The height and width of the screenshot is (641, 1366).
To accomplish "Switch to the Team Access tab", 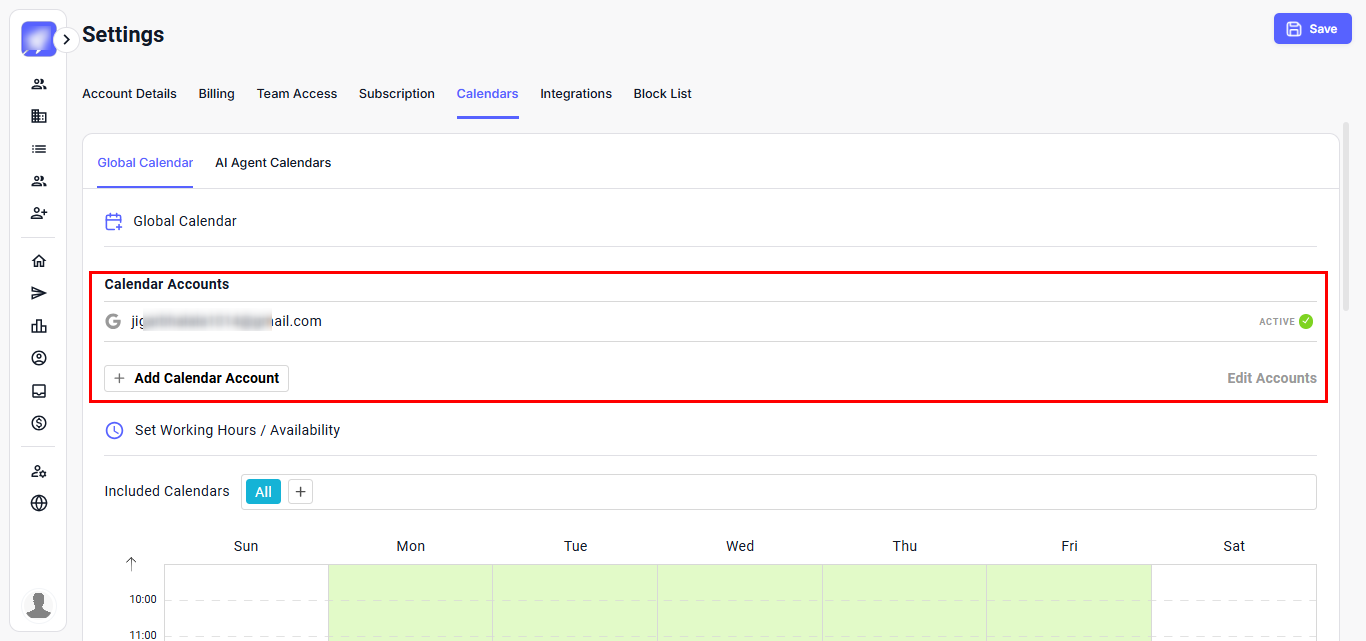I will point(297,94).
